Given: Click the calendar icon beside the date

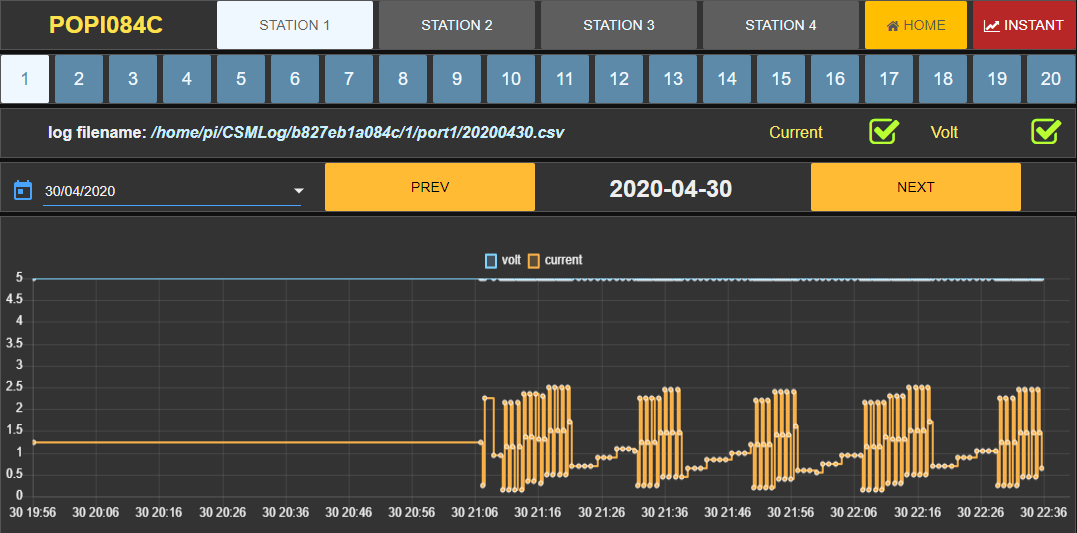Looking at the screenshot, I should point(23,190).
